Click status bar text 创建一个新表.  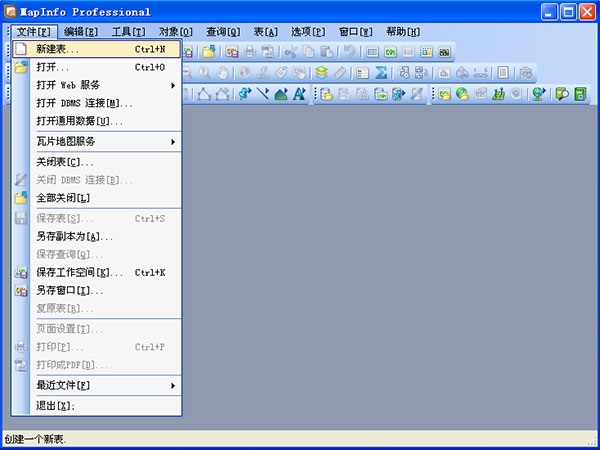(x=35, y=439)
